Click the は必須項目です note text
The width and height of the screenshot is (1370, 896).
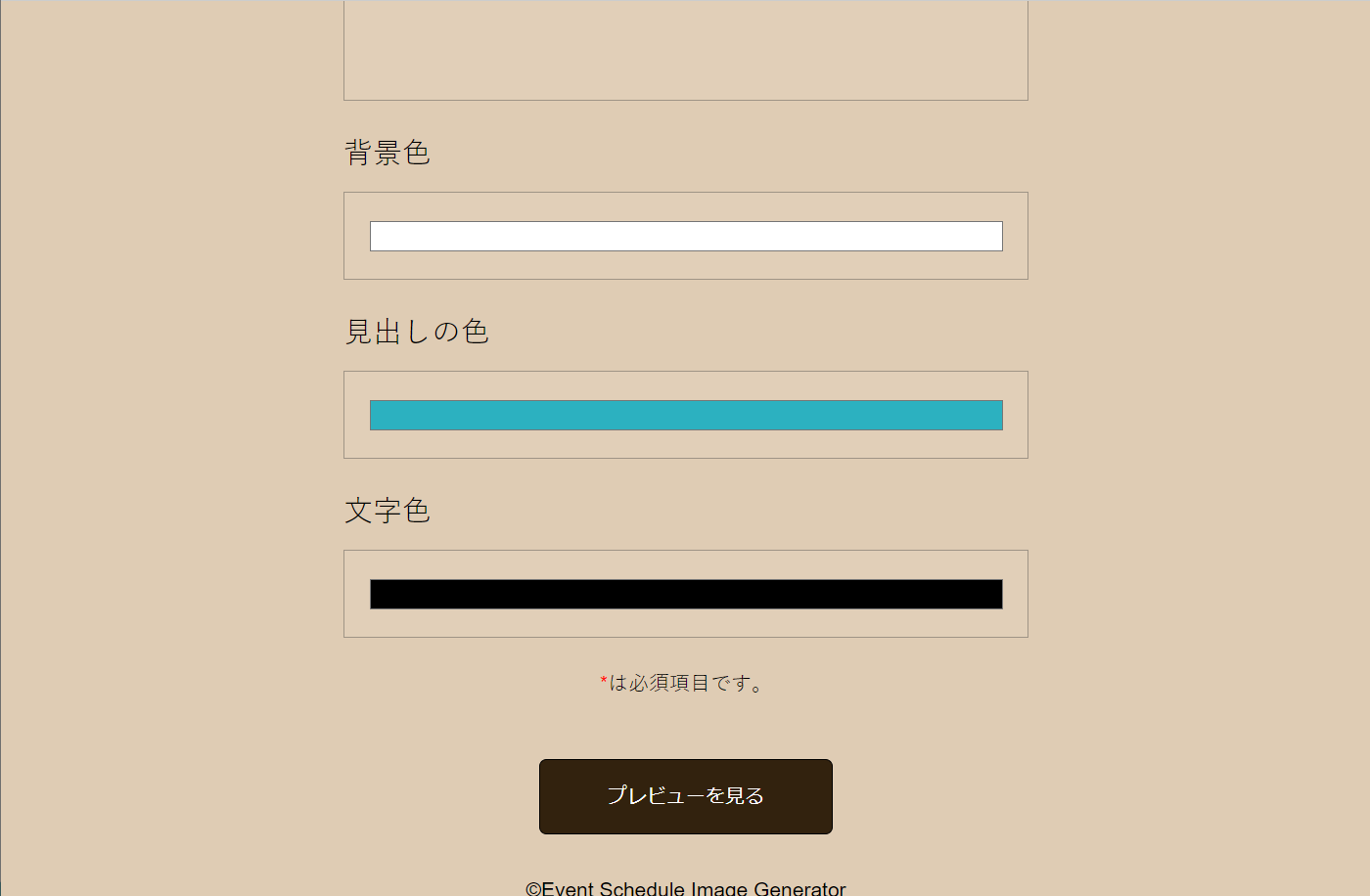[687, 683]
